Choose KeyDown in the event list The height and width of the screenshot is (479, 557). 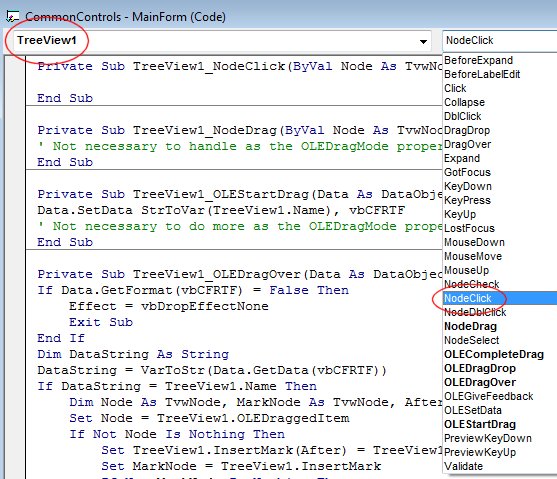point(468,186)
